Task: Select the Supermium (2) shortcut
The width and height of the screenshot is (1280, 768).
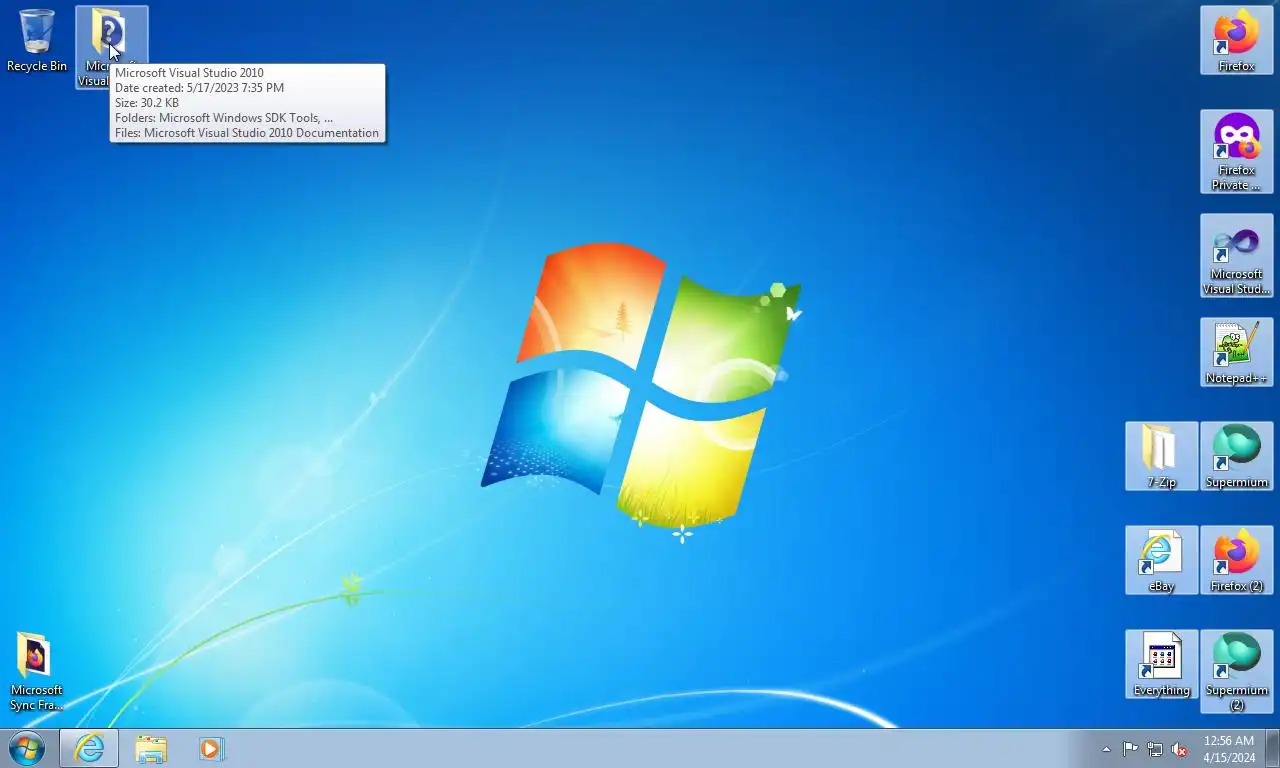Action: [x=1237, y=671]
